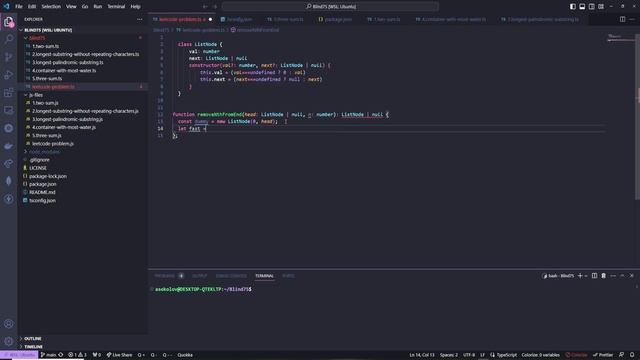
Task: Open the Docker view in activity bar
Action: click(9, 146)
